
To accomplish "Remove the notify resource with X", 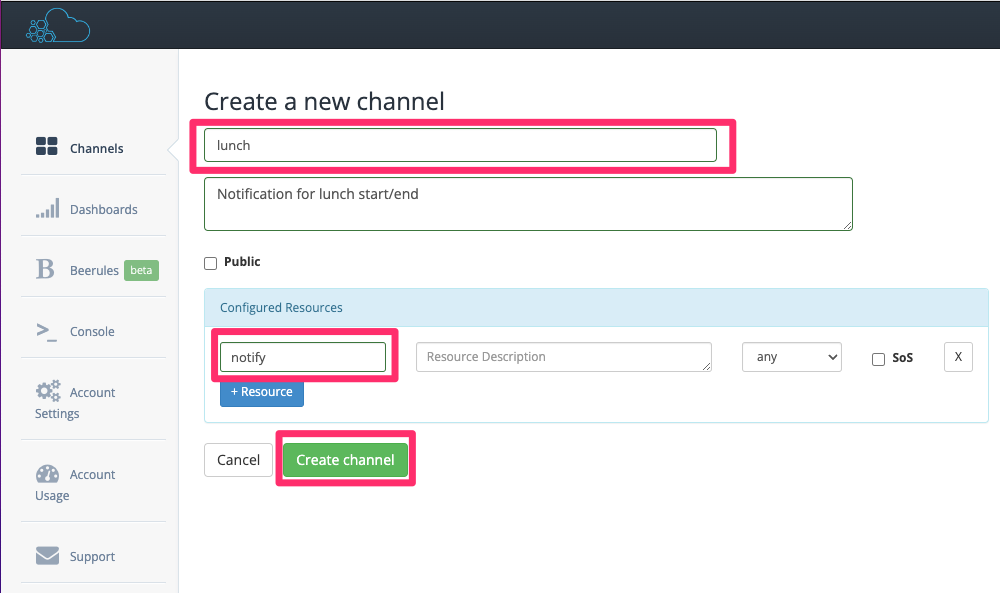I will [x=958, y=357].
